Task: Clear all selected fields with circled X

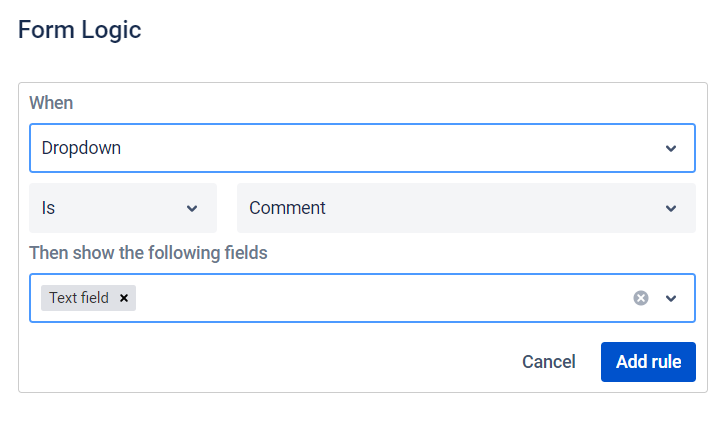Action: [x=641, y=298]
